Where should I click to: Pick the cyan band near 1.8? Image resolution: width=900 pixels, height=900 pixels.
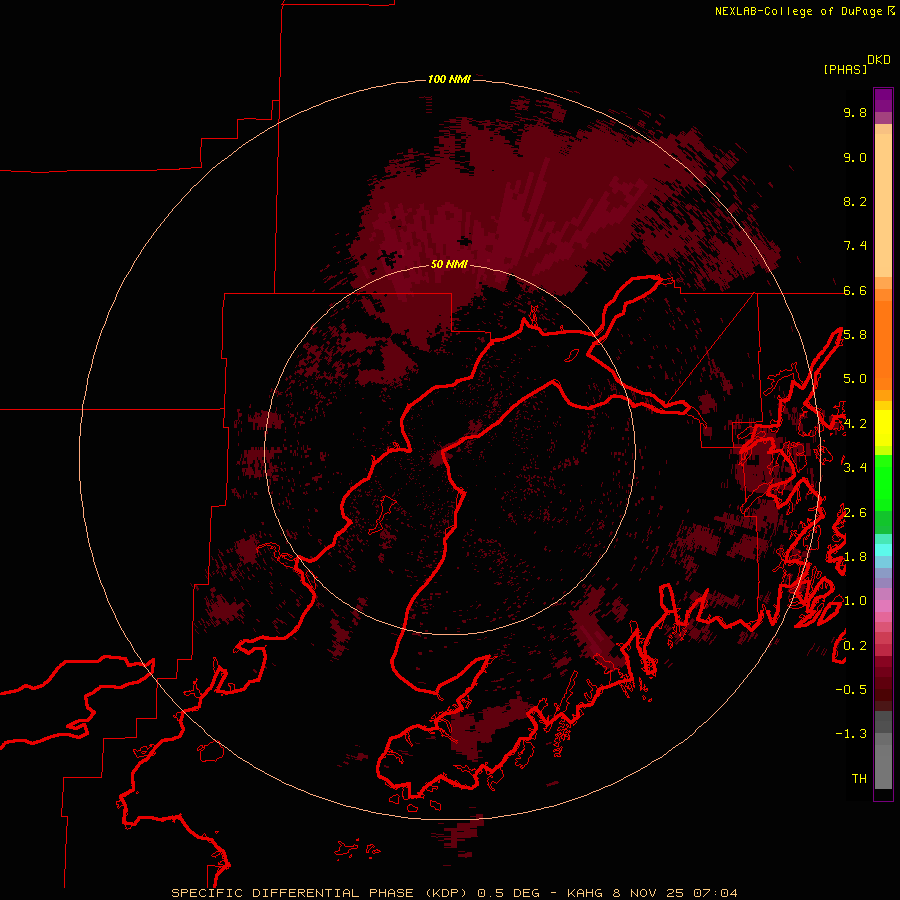pyautogui.click(x=883, y=550)
